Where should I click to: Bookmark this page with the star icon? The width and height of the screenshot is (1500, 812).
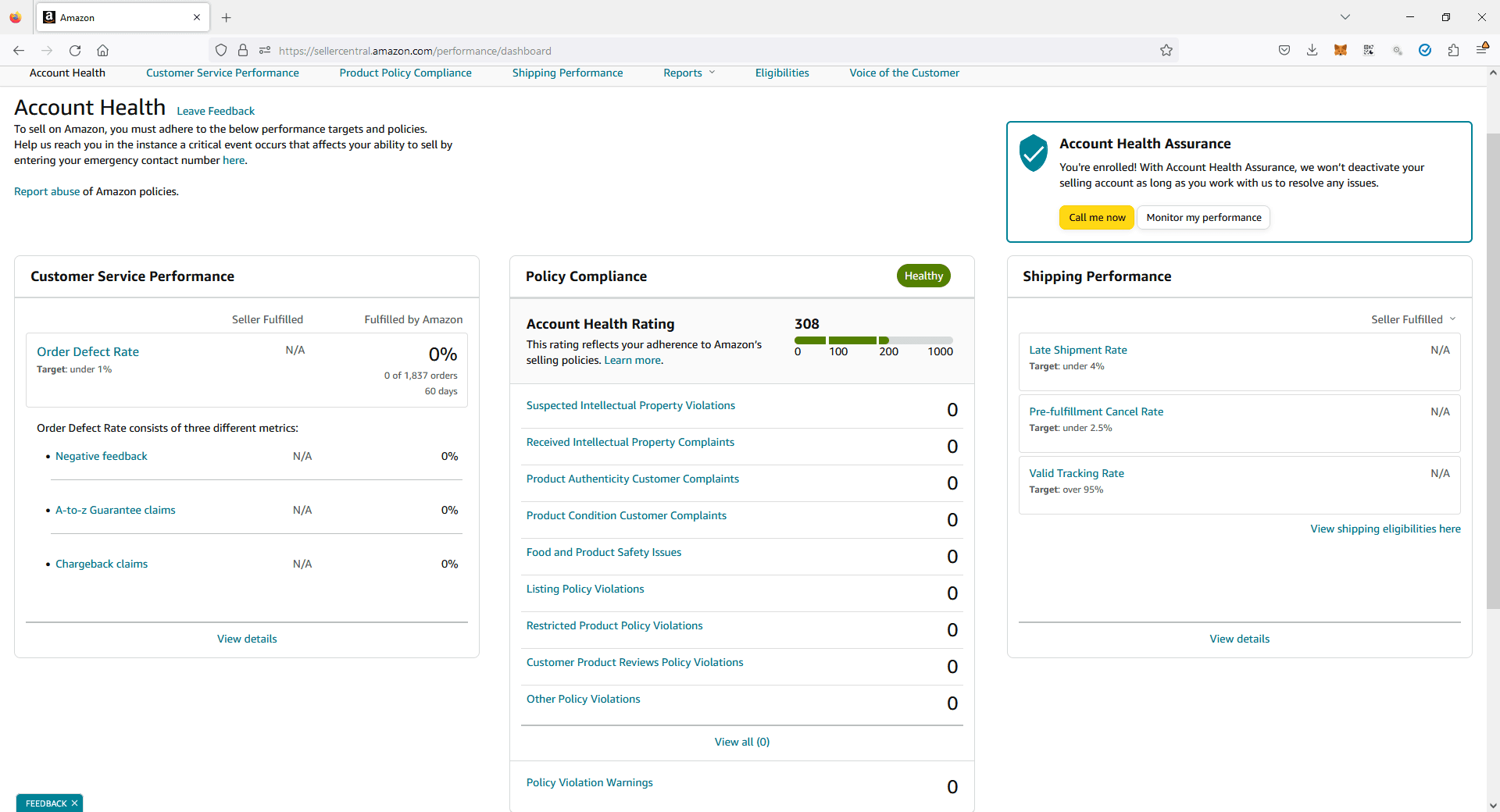(x=1166, y=51)
